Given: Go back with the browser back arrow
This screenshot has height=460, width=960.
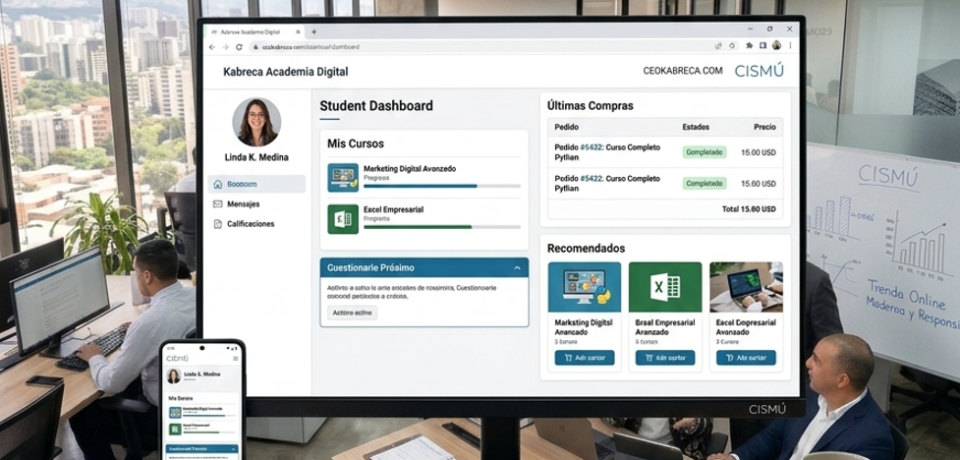Looking at the screenshot, I should 212,47.
